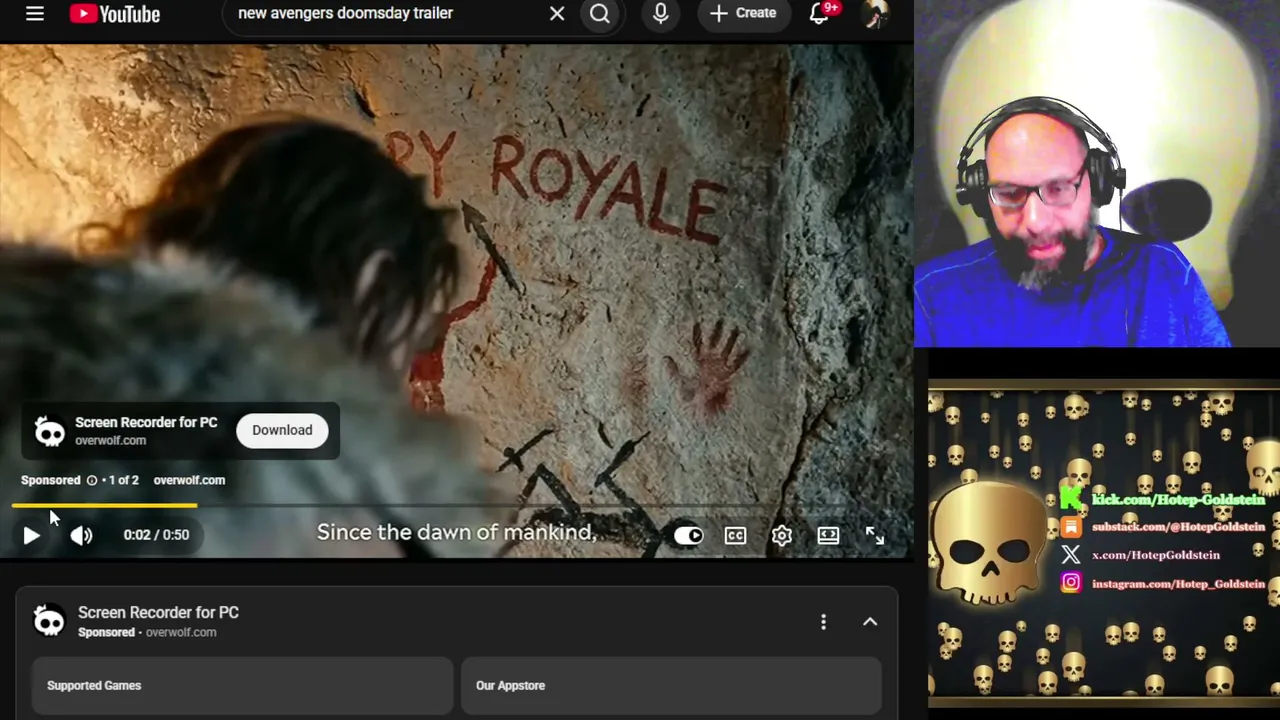Click the x.com/HotepGoldstein text
Image resolution: width=1280 pixels, height=720 pixels.
[x=1155, y=555]
